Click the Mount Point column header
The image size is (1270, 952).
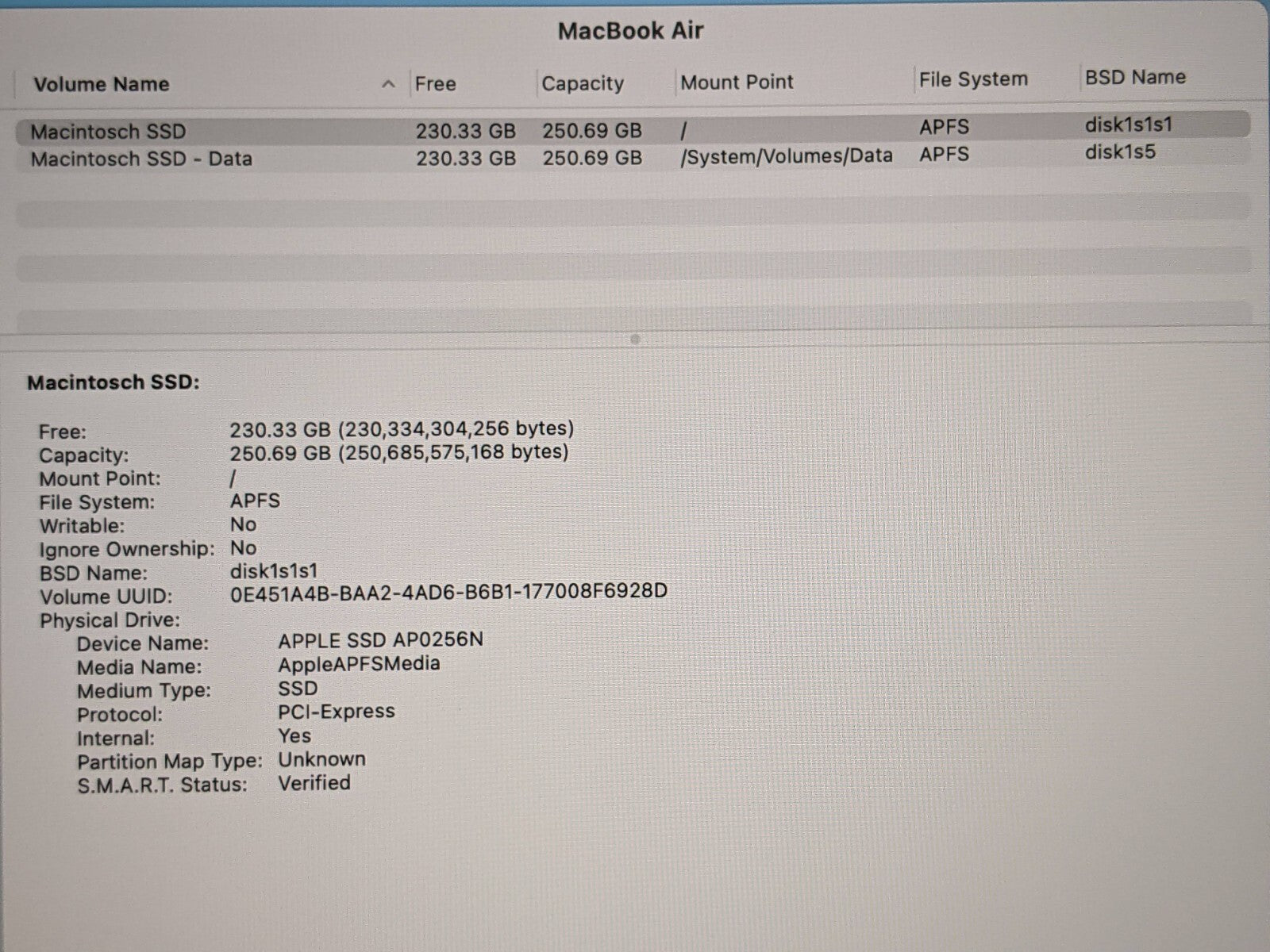coord(737,82)
